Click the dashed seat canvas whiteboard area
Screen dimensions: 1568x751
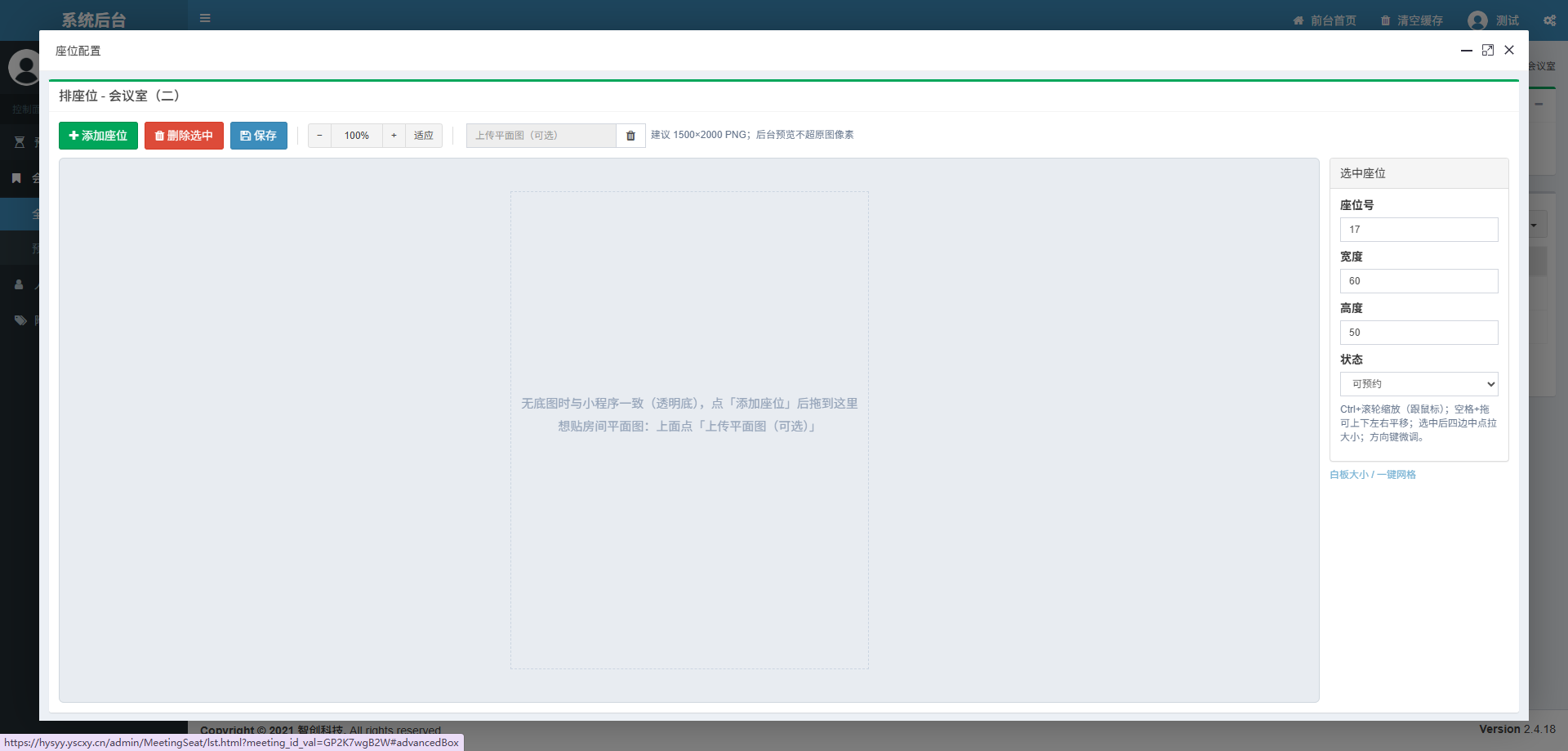[689, 430]
